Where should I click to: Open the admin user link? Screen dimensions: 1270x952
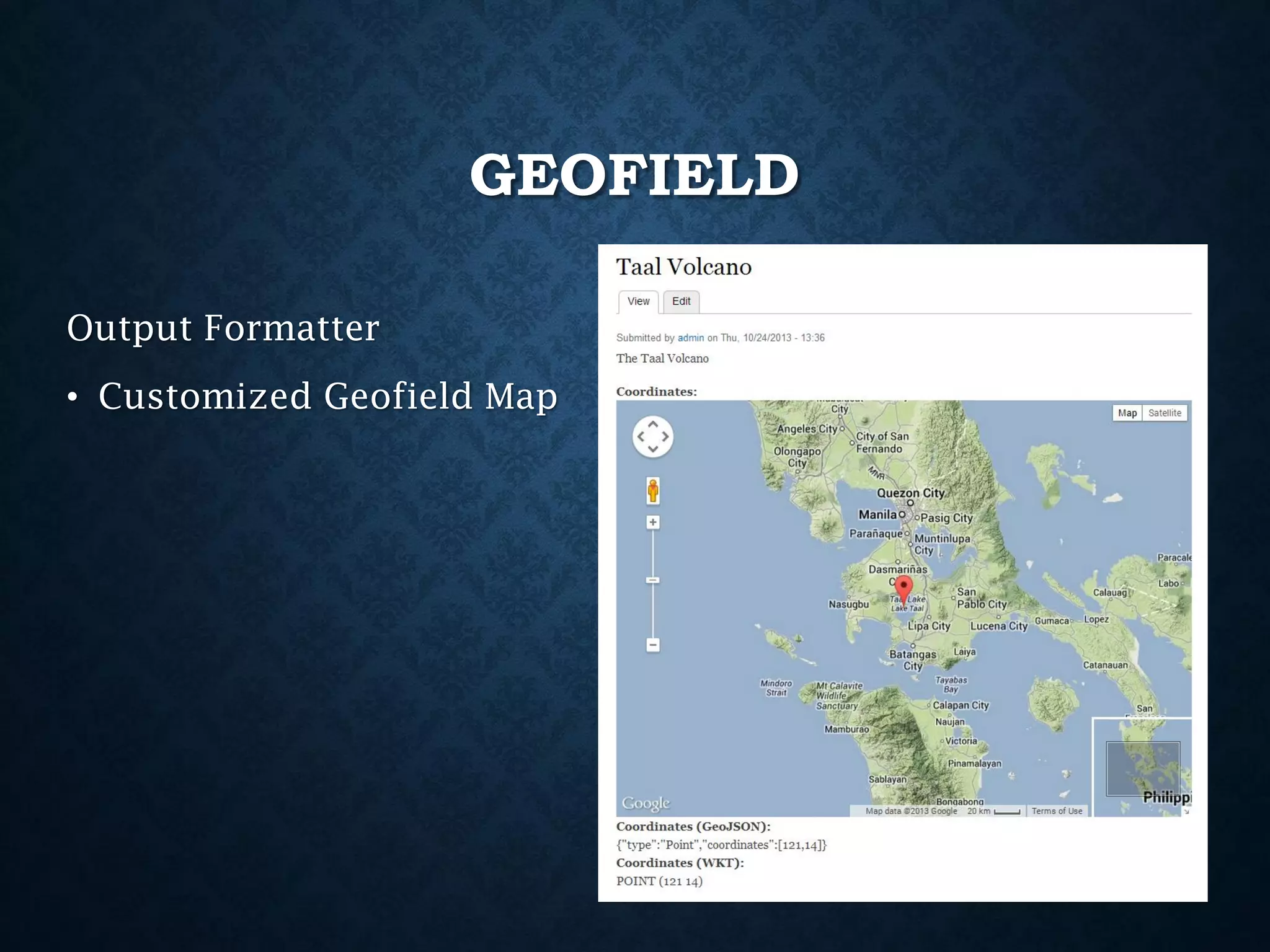(x=690, y=338)
